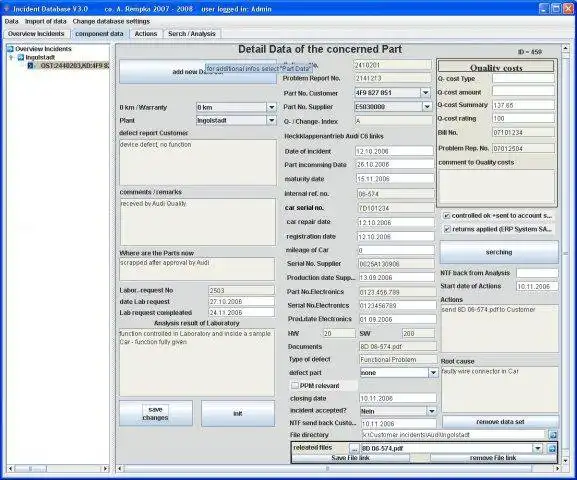This screenshot has height=480, width=577.
Task: Click the car serial no. field
Action: 397,208
